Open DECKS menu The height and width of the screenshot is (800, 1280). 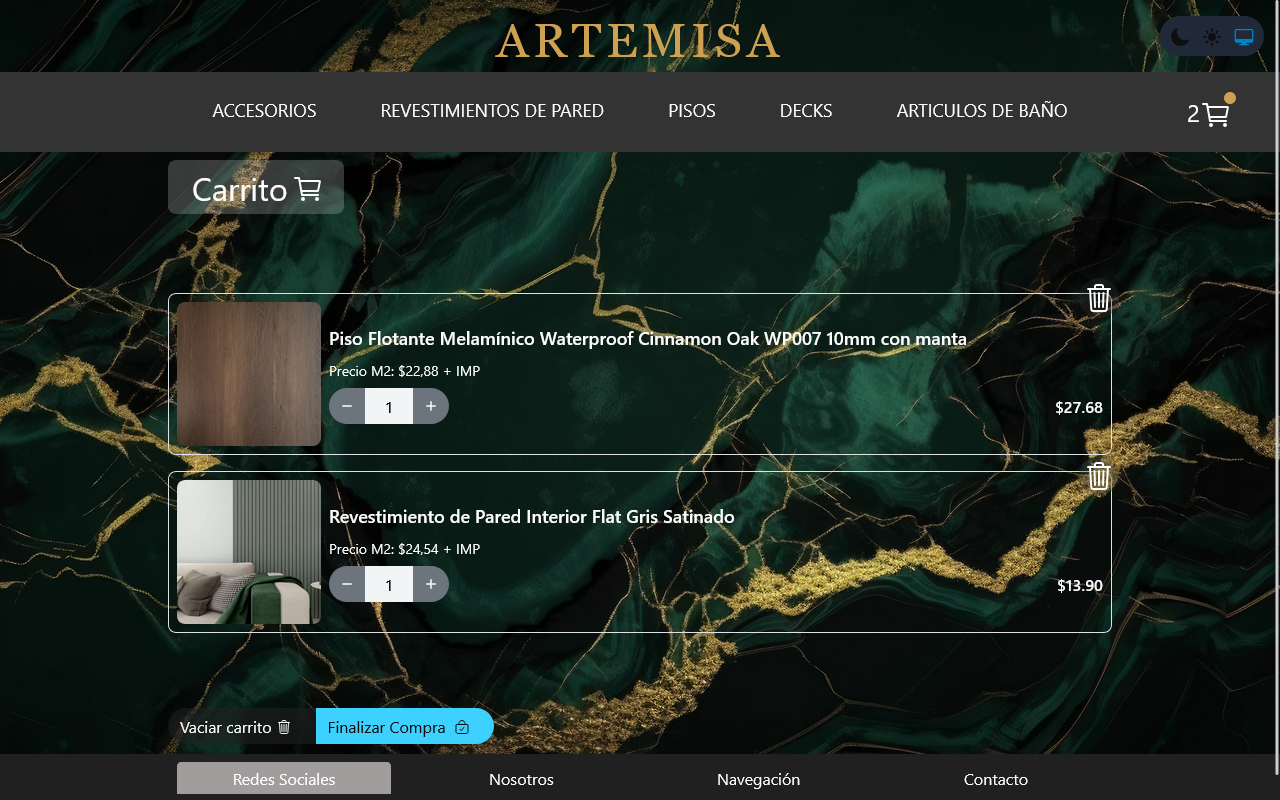806,111
